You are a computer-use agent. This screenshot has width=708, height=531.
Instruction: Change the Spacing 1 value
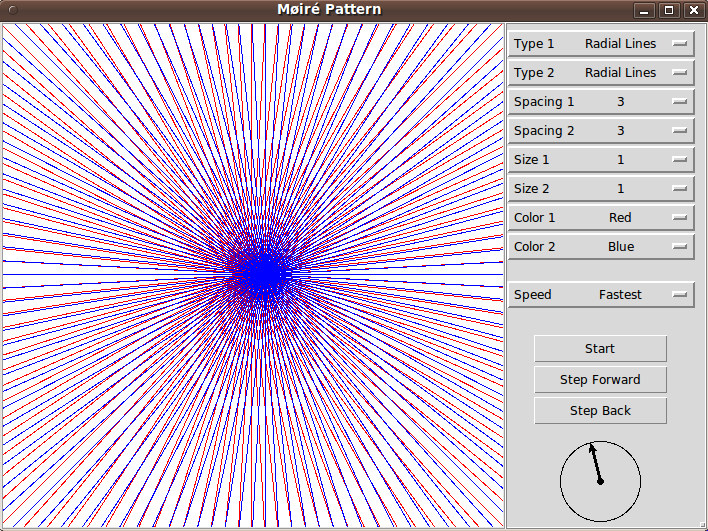pyautogui.click(x=601, y=102)
